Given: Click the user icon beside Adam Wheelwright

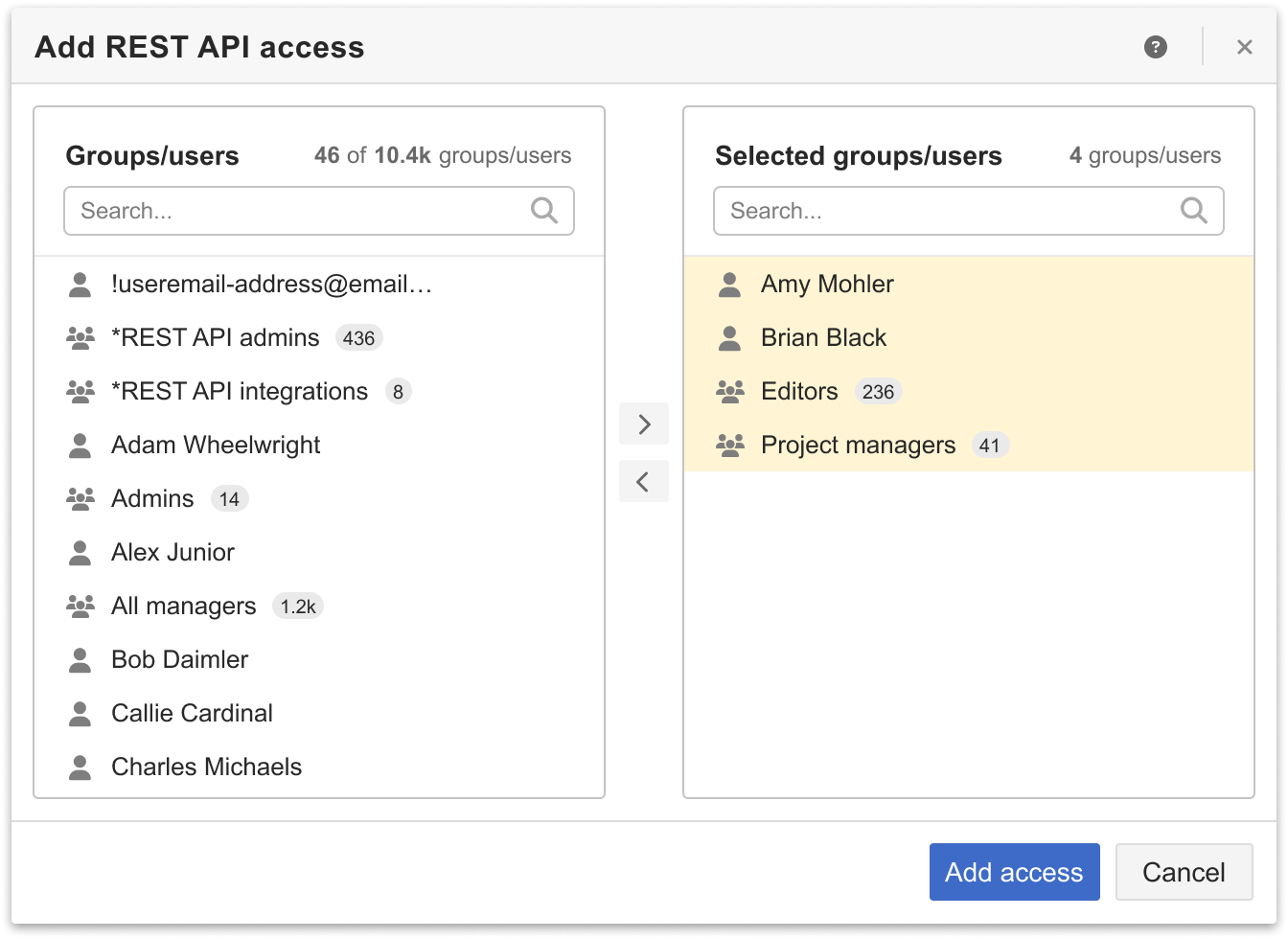Looking at the screenshot, I should [80, 445].
